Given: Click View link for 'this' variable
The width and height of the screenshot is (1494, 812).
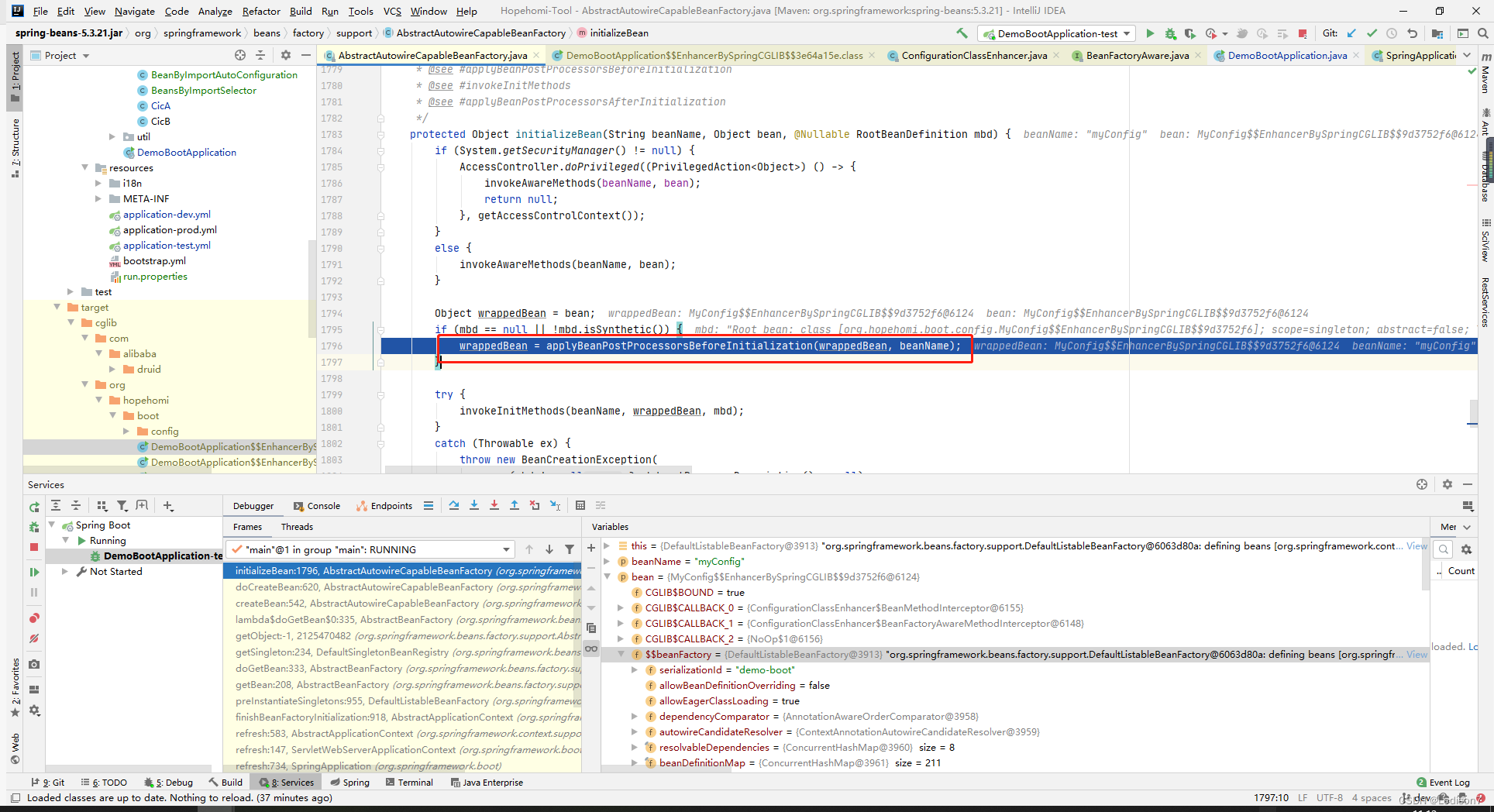Looking at the screenshot, I should coord(1417,545).
